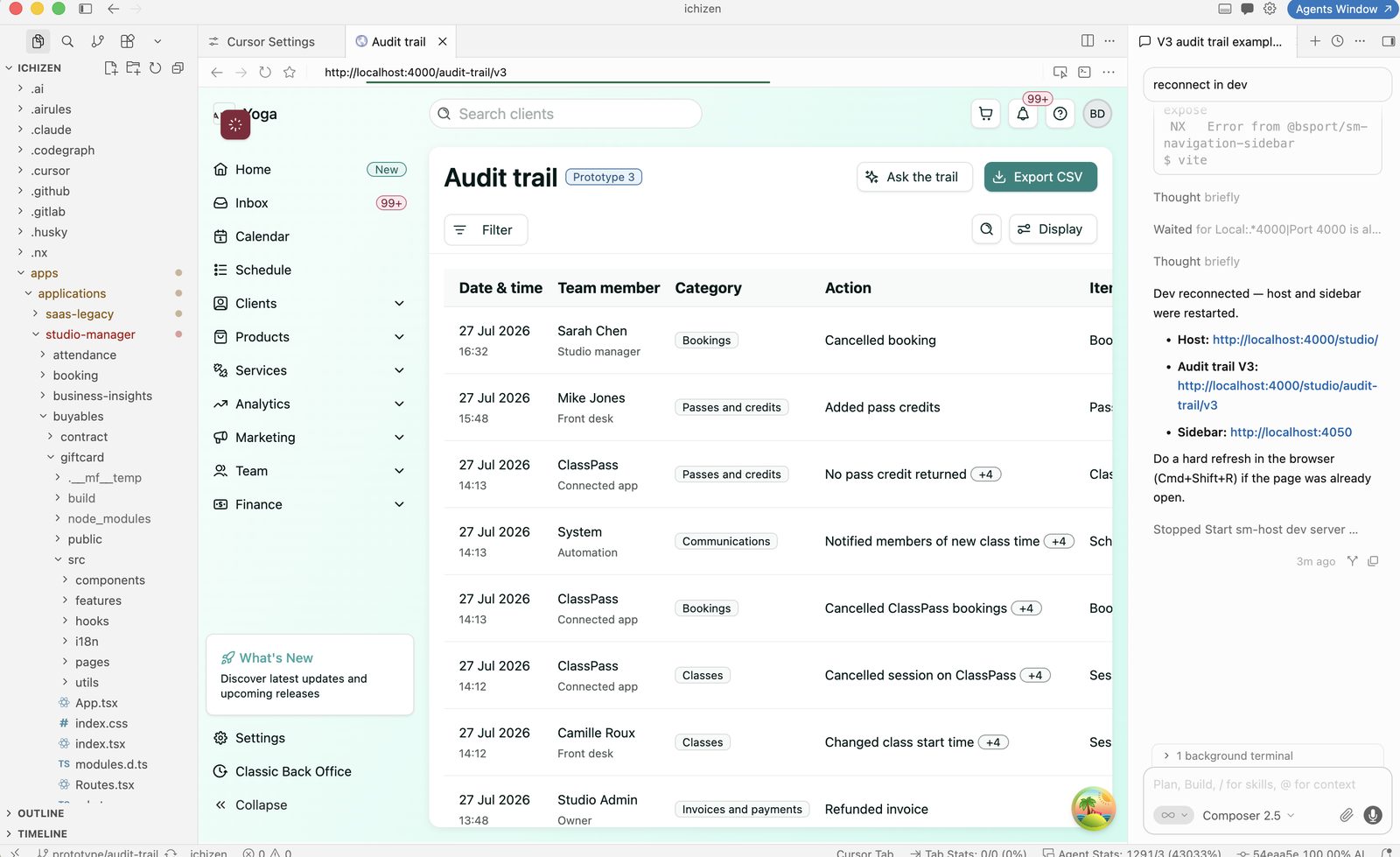Refresh the ICHIZEN explorer tree
Screen dimensions: 1400x857
pos(155,67)
